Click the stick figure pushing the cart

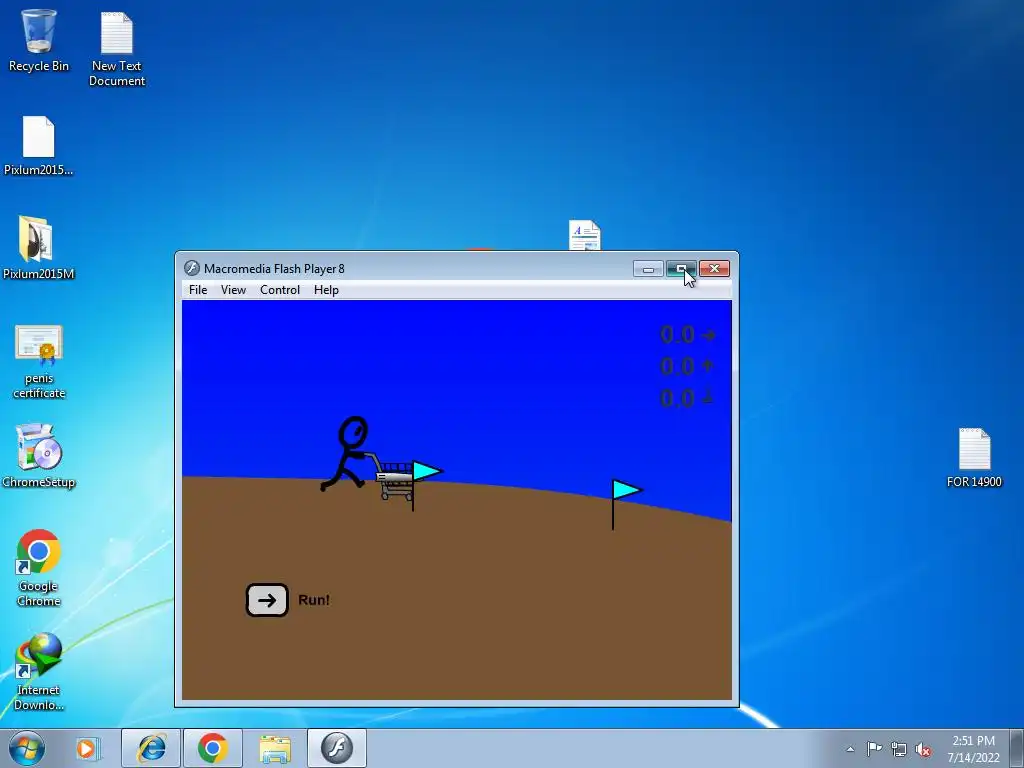coord(346,453)
